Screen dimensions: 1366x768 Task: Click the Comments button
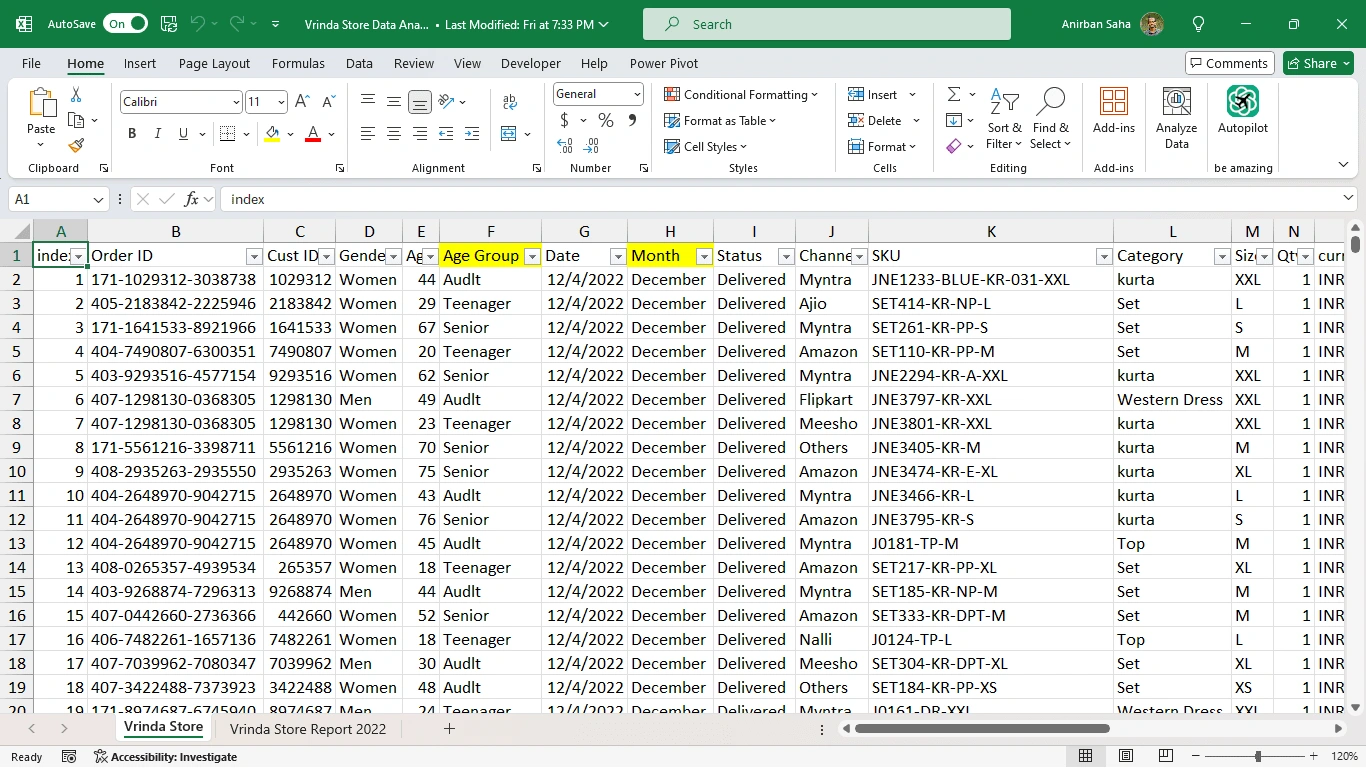(1229, 63)
